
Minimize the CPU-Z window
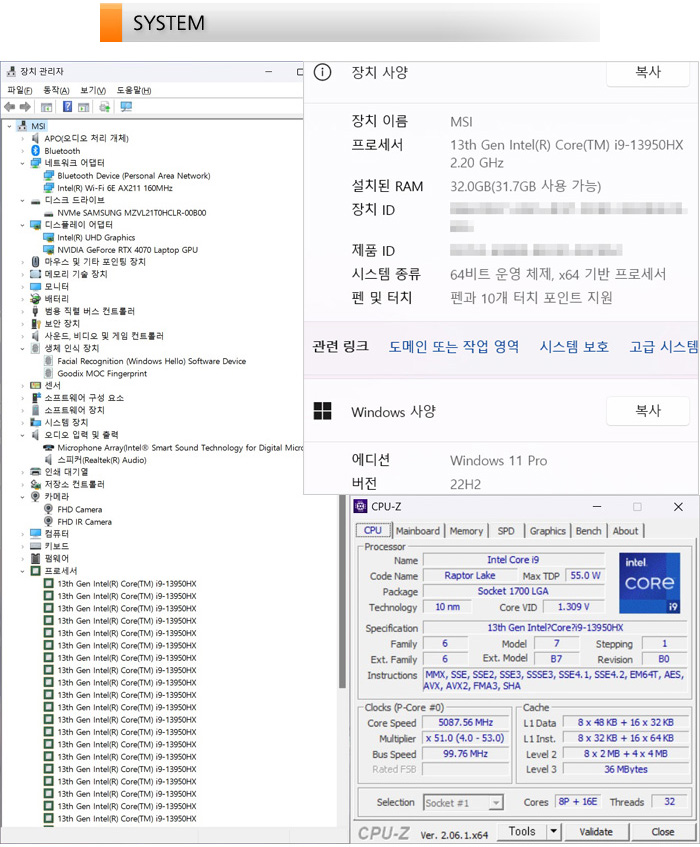(x=597, y=507)
